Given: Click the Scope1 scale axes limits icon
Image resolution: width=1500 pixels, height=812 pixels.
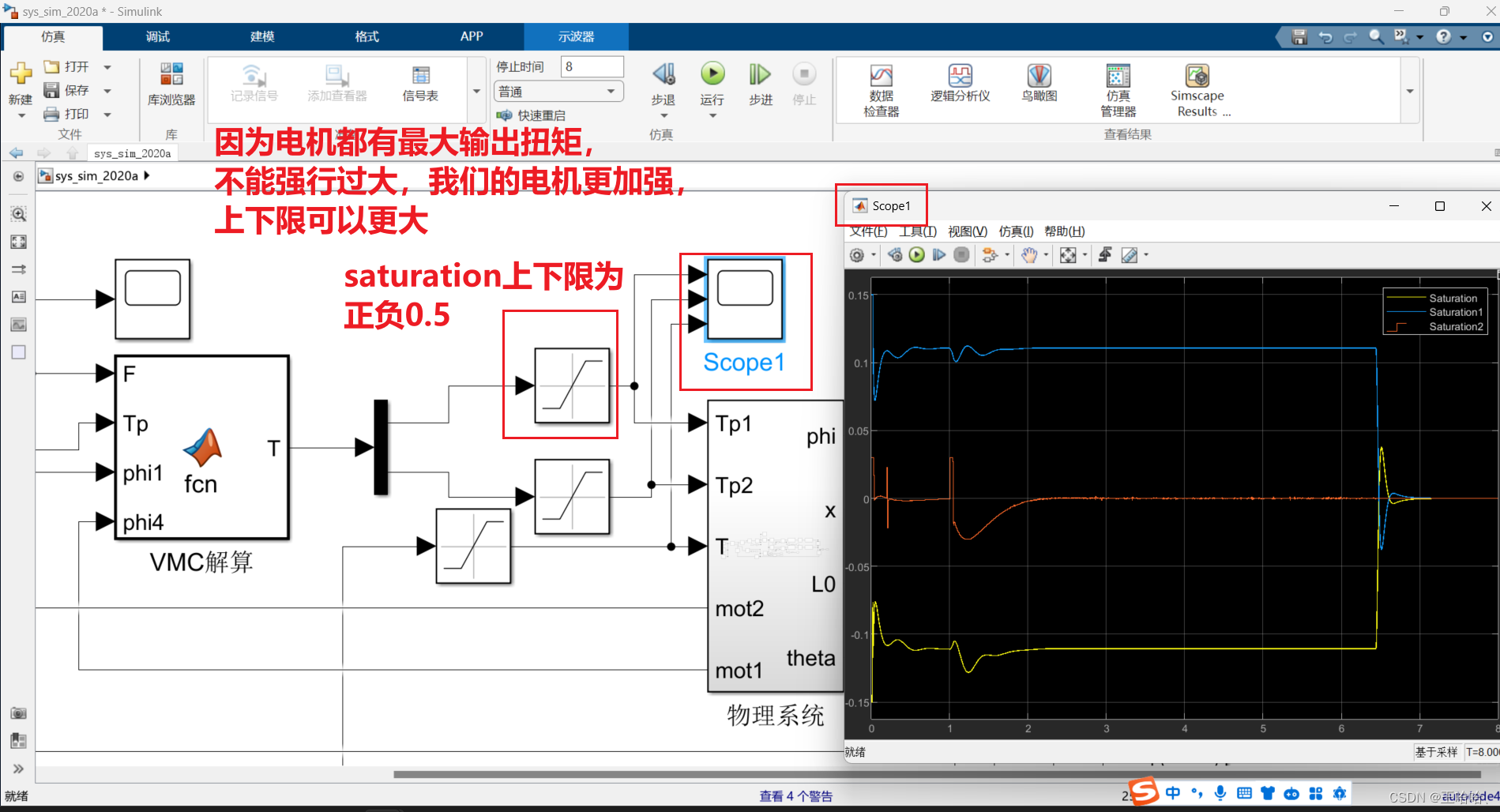Looking at the screenshot, I should tap(1068, 254).
